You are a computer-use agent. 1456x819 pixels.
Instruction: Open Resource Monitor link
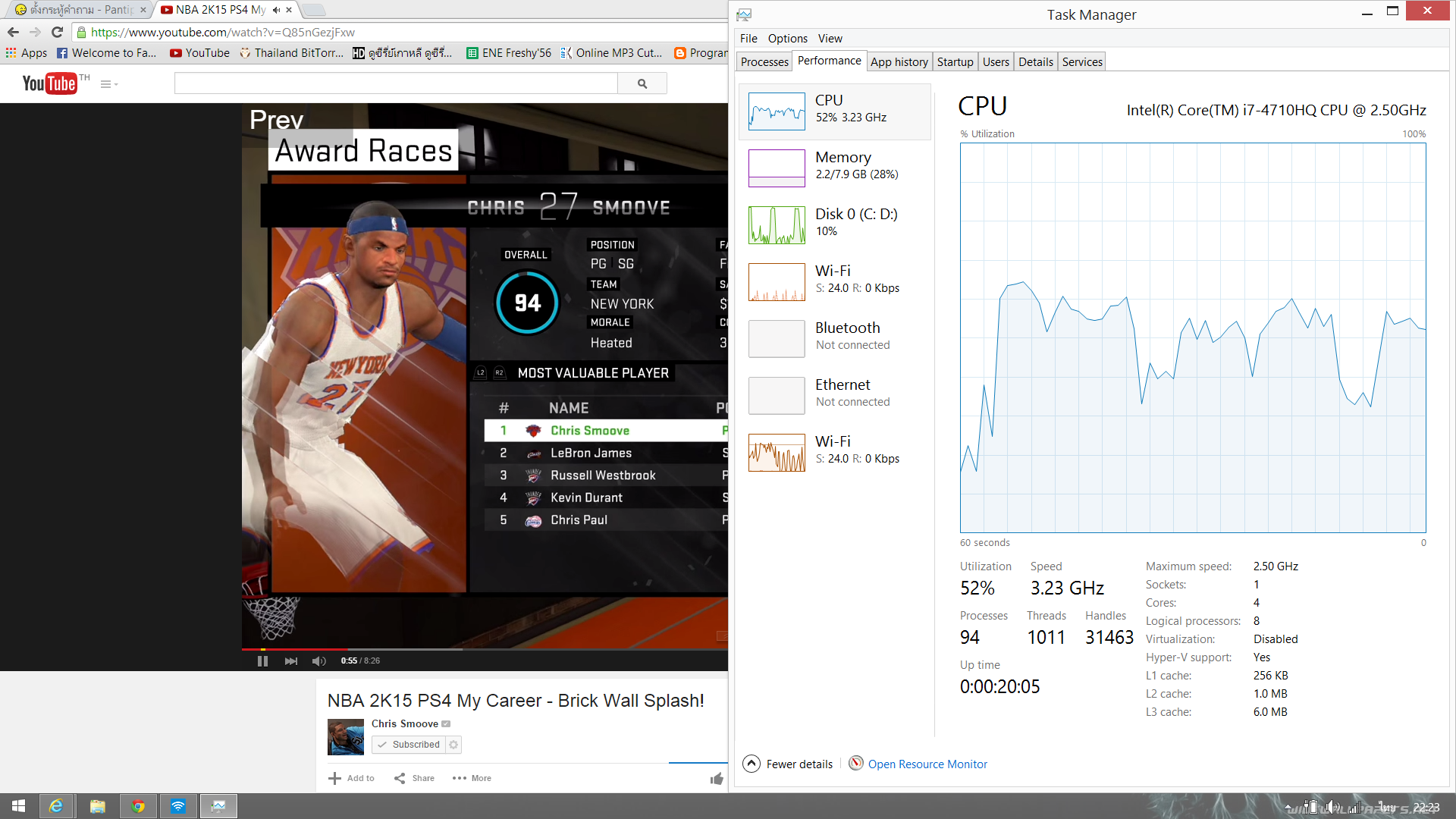coord(927,764)
